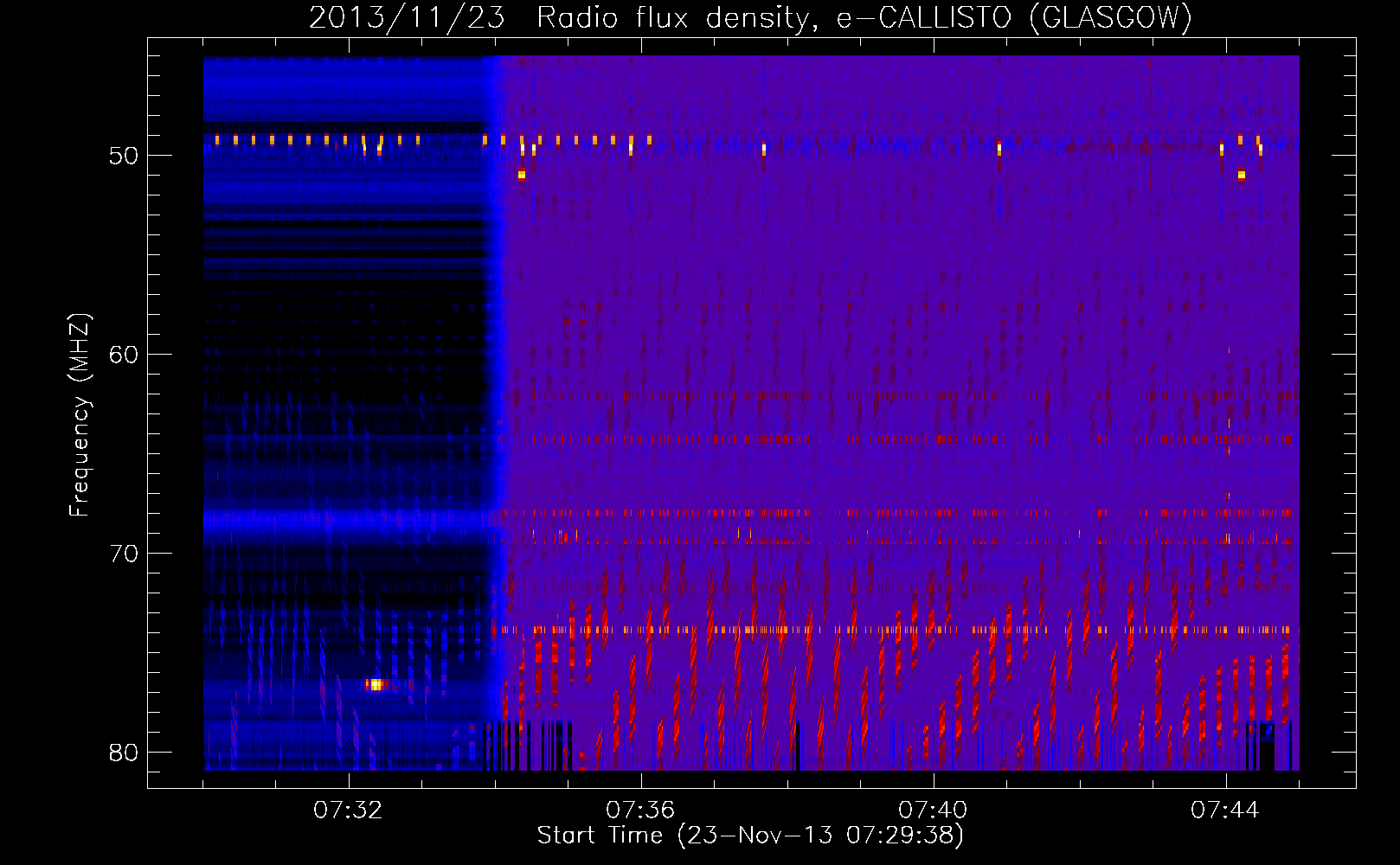Image resolution: width=1400 pixels, height=865 pixels.
Task: Click the bright yellow burst spot near 77 MHz
Action: coord(376,684)
